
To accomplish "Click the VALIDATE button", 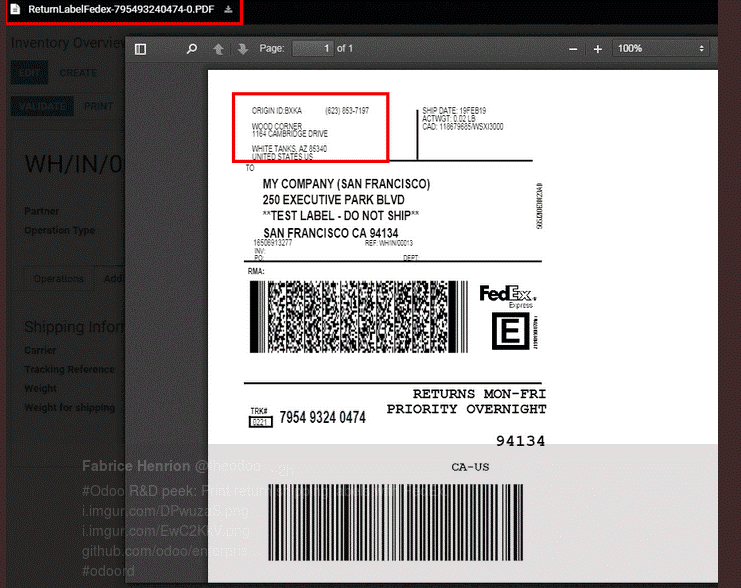I will (41, 106).
